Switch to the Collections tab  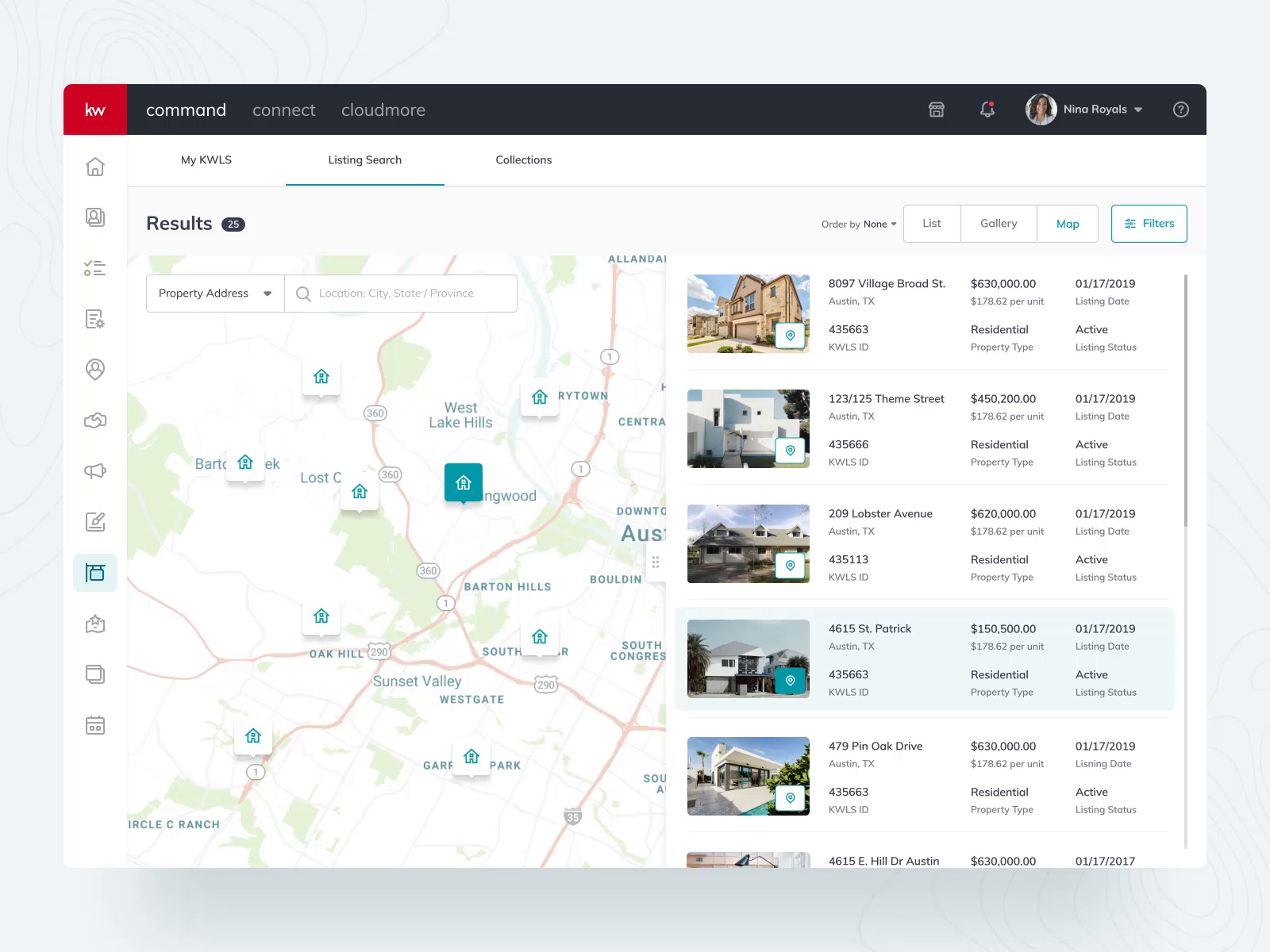coord(523,159)
